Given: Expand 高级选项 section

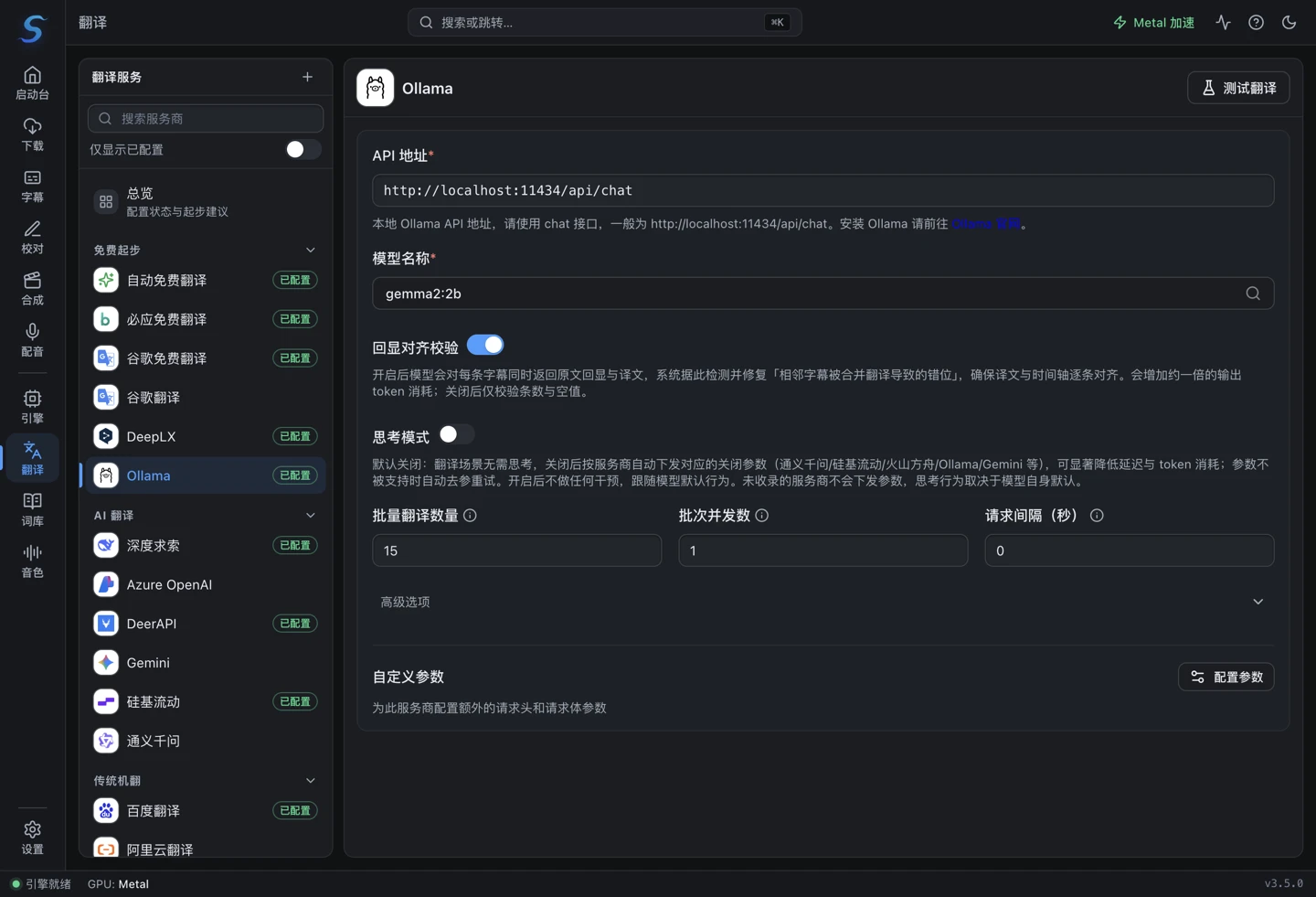Looking at the screenshot, I should point(822,602).
